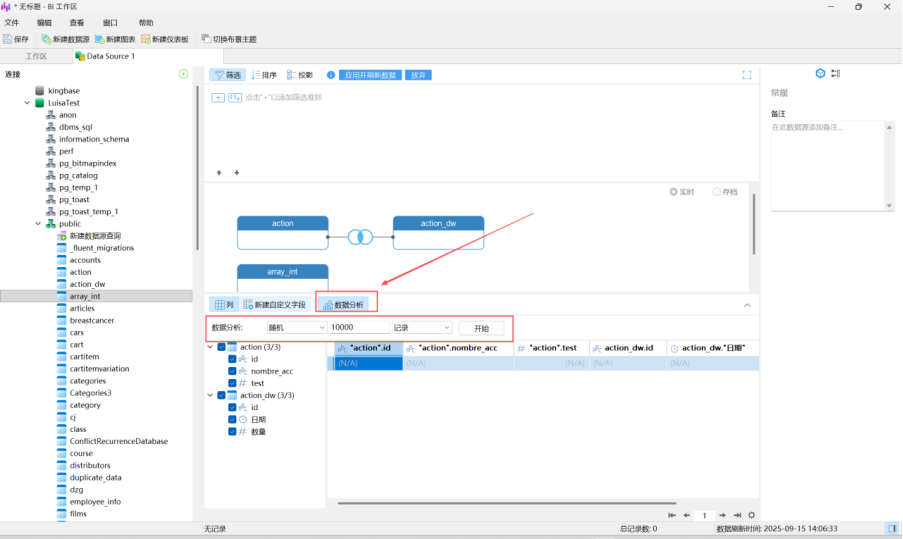Click the fullscreen expand icon in filter panel
The image size is (903, 539).
pos(746,75)
